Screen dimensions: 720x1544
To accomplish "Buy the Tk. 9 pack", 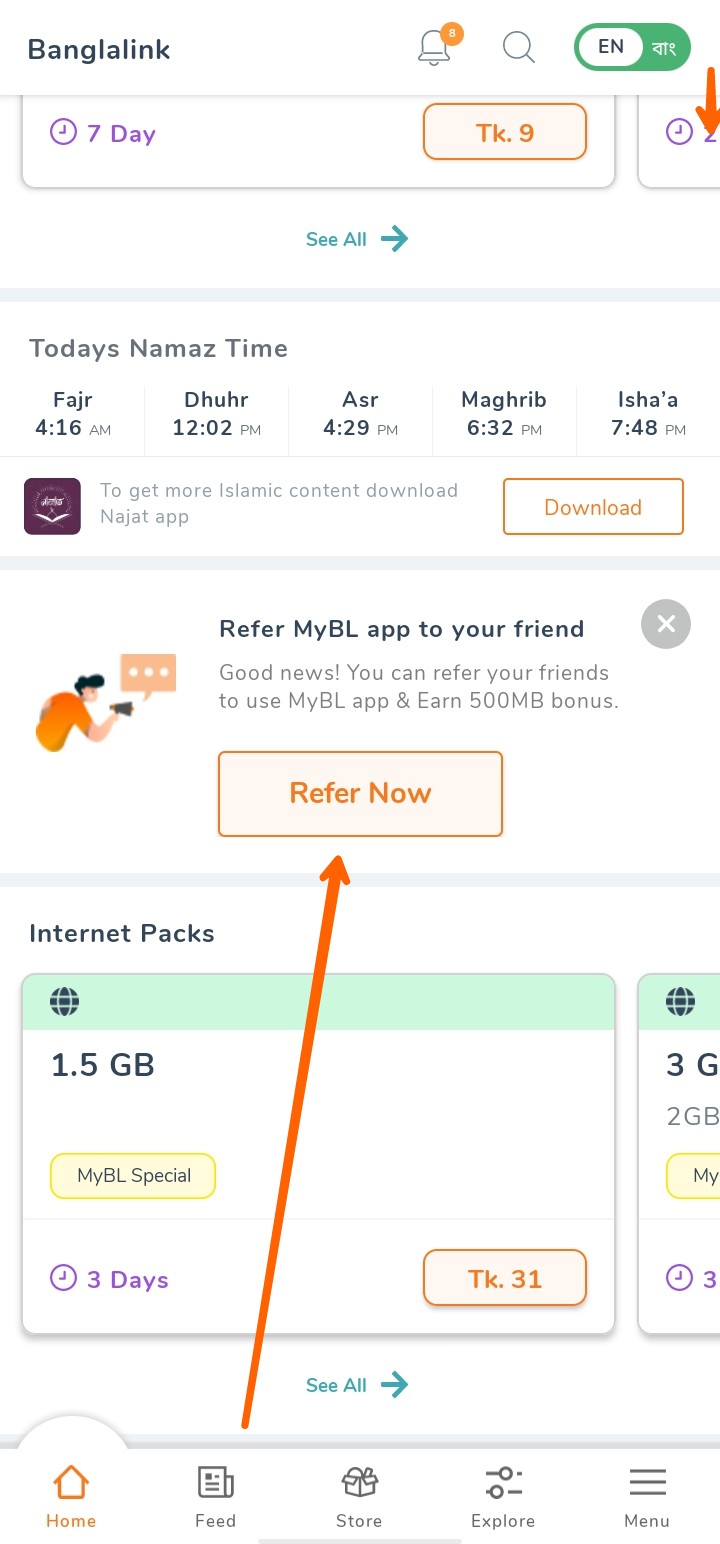I will 505,132.
